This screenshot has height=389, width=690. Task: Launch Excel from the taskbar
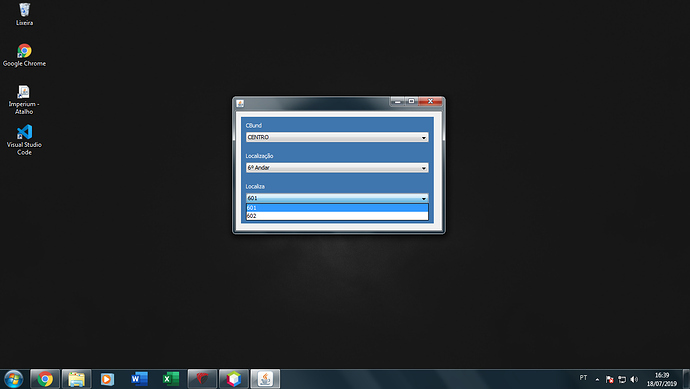coord(171,379)
